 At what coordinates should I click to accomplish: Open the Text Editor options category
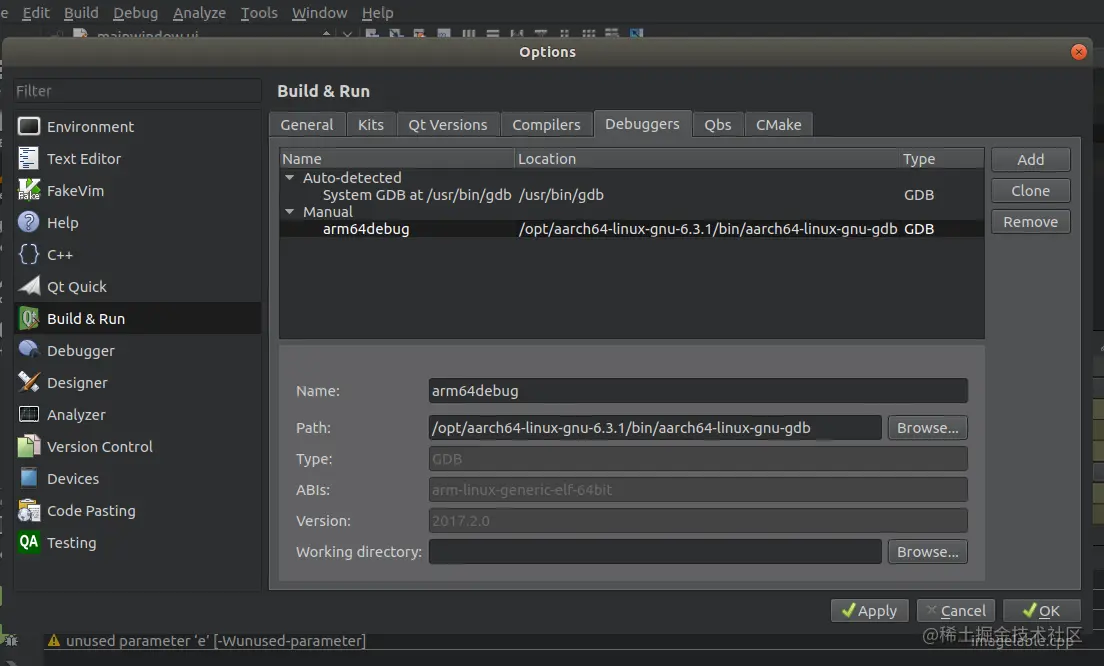pyautogui.click(x=137, y=158)
